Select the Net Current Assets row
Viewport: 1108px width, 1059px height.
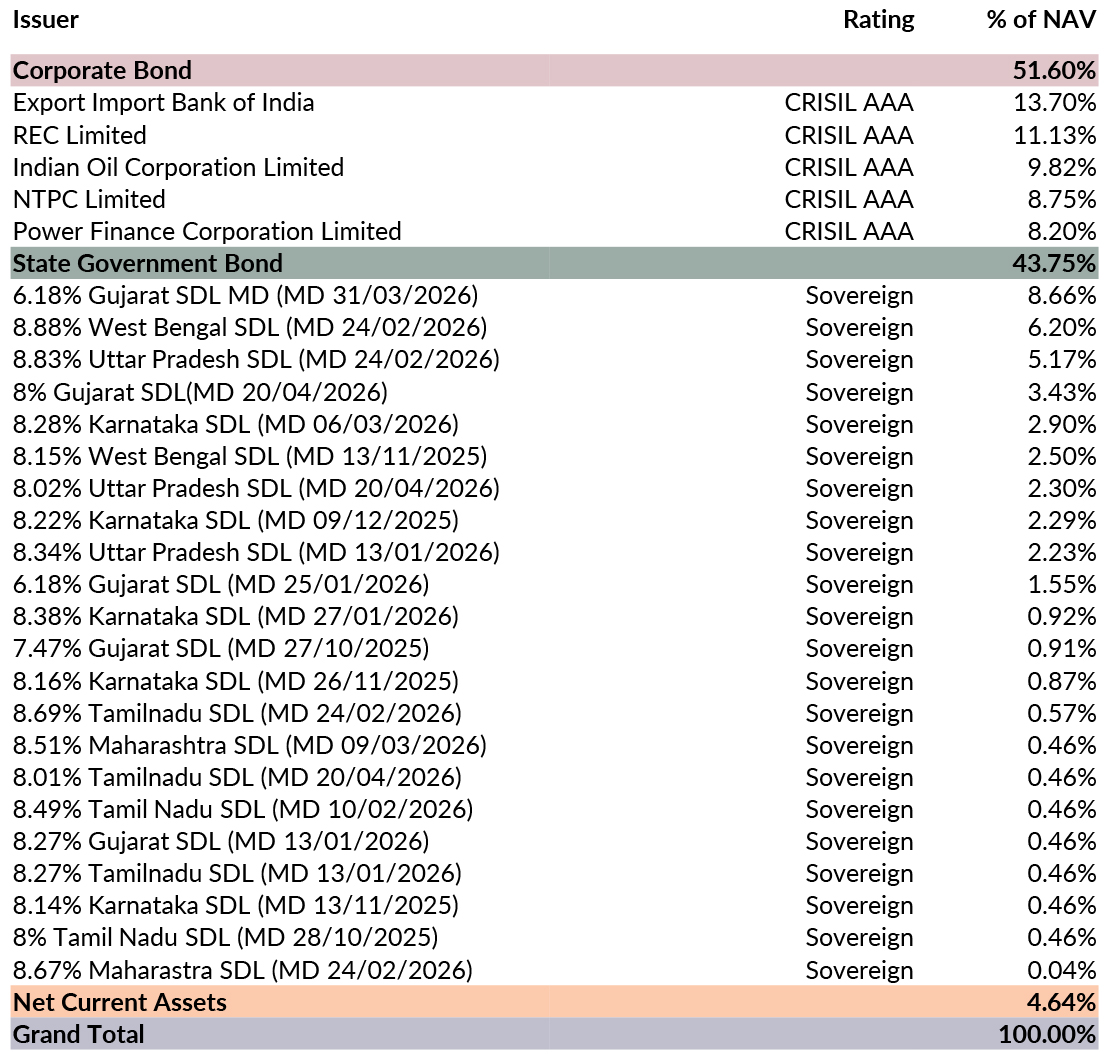120,1002
